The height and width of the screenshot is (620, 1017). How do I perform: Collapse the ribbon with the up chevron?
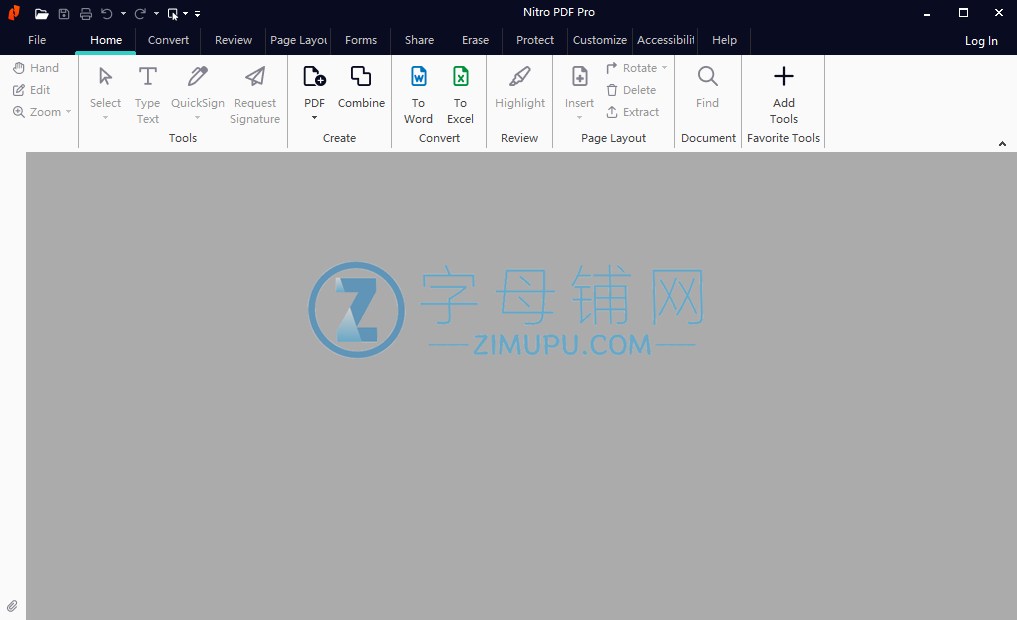(1002, 144)
